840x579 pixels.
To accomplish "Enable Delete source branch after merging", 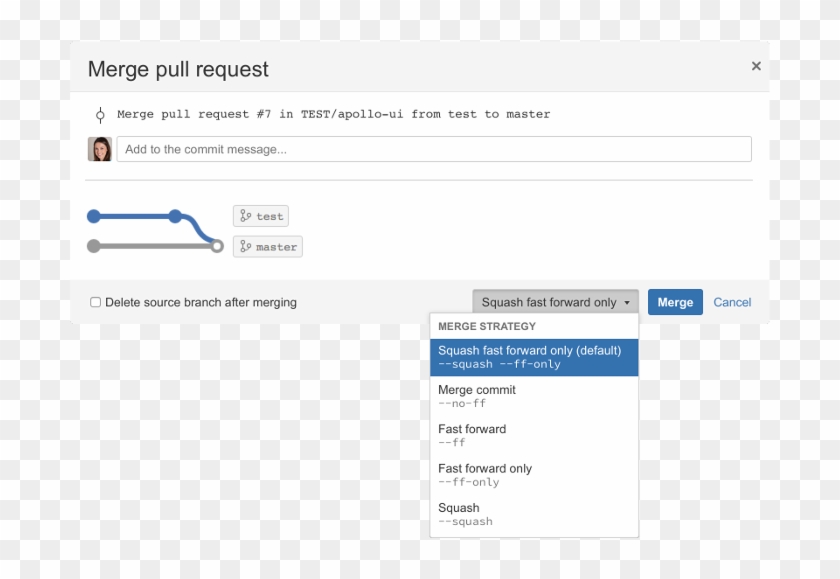I will click(x=95, y=302).
